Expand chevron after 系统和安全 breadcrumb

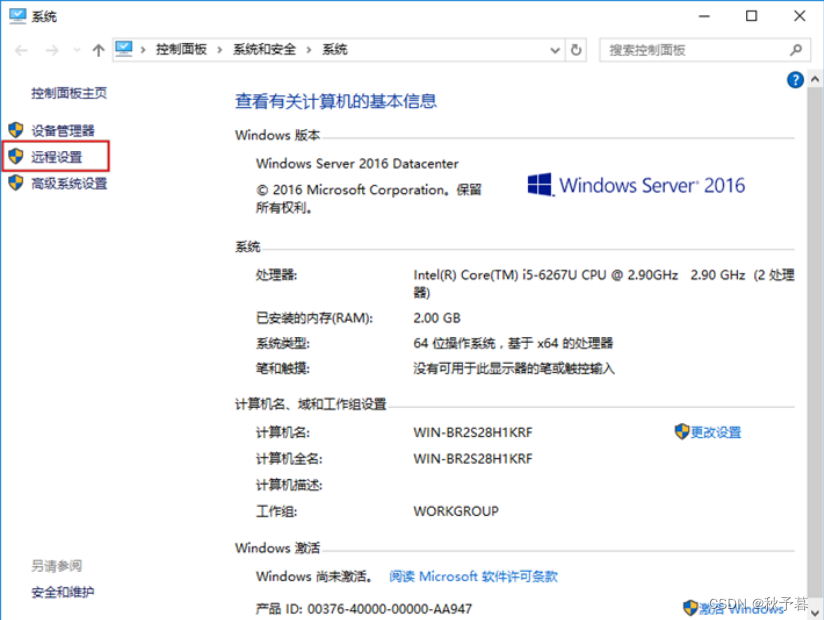click(309, 50)
